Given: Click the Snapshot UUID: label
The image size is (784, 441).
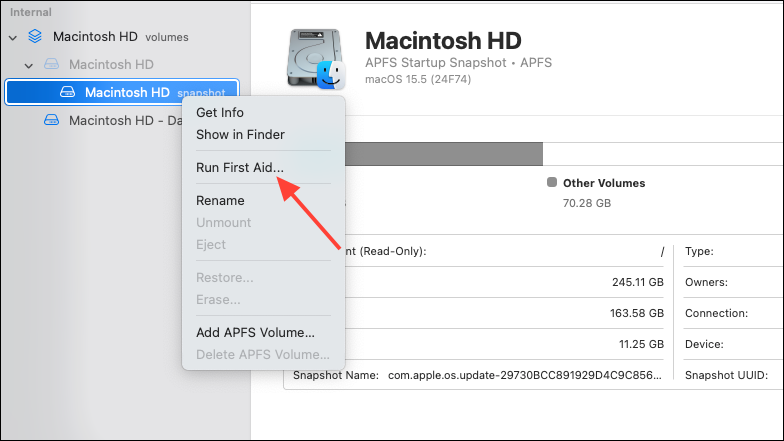Looking at the screenshot, I should click(x=726, y=375).
